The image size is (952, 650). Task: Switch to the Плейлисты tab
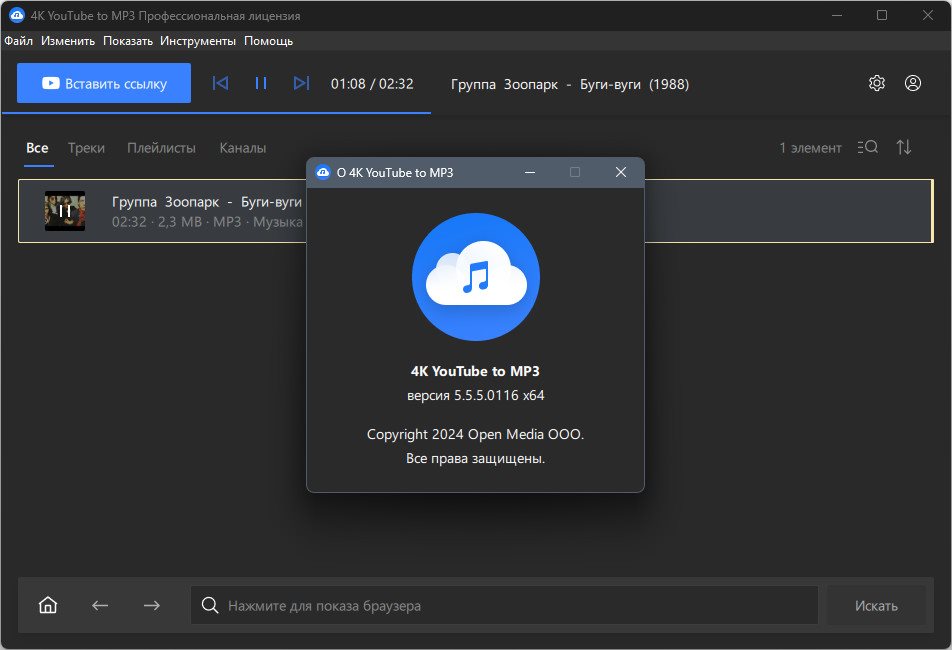pyautogui.click(x=161, y=148)
